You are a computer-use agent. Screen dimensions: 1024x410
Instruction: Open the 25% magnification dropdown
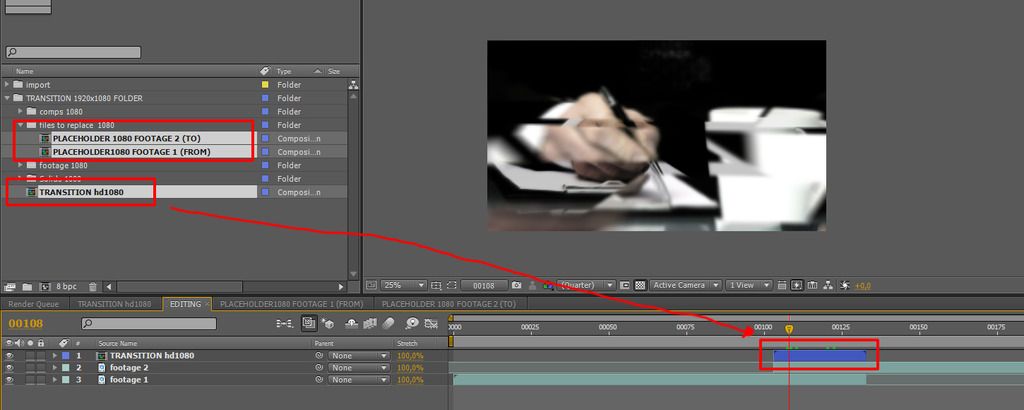coord(405,285)
